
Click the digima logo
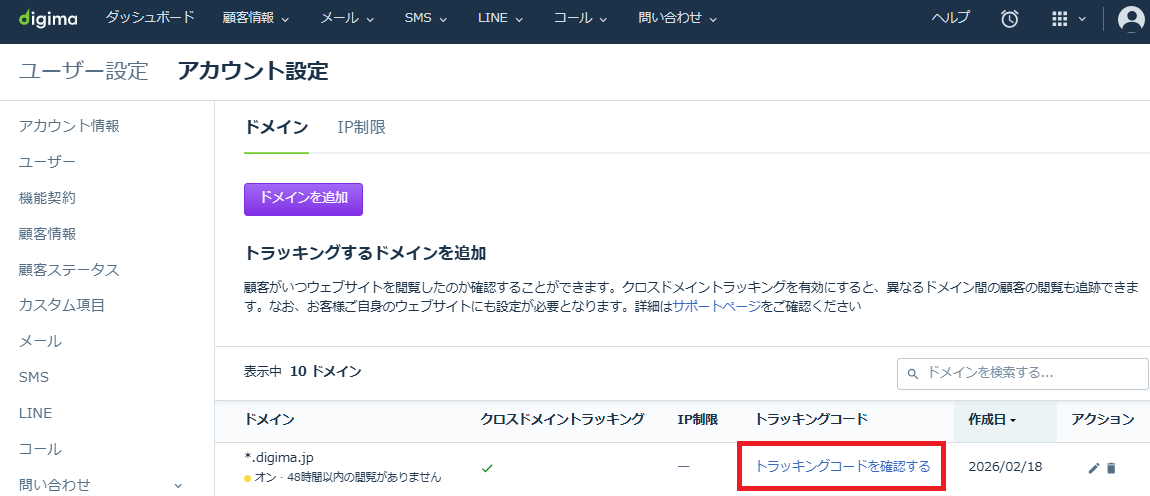pyautogui.click(x=48, y=18)
